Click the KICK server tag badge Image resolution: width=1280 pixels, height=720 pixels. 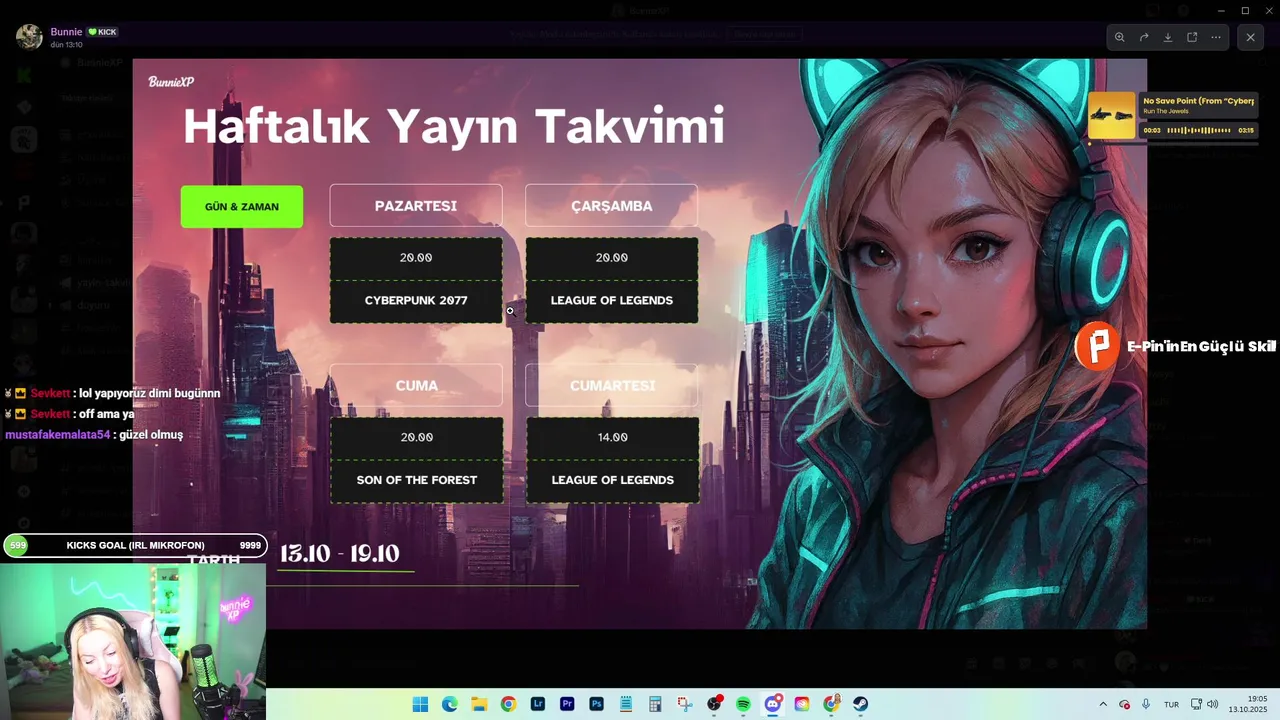[103, 32]
